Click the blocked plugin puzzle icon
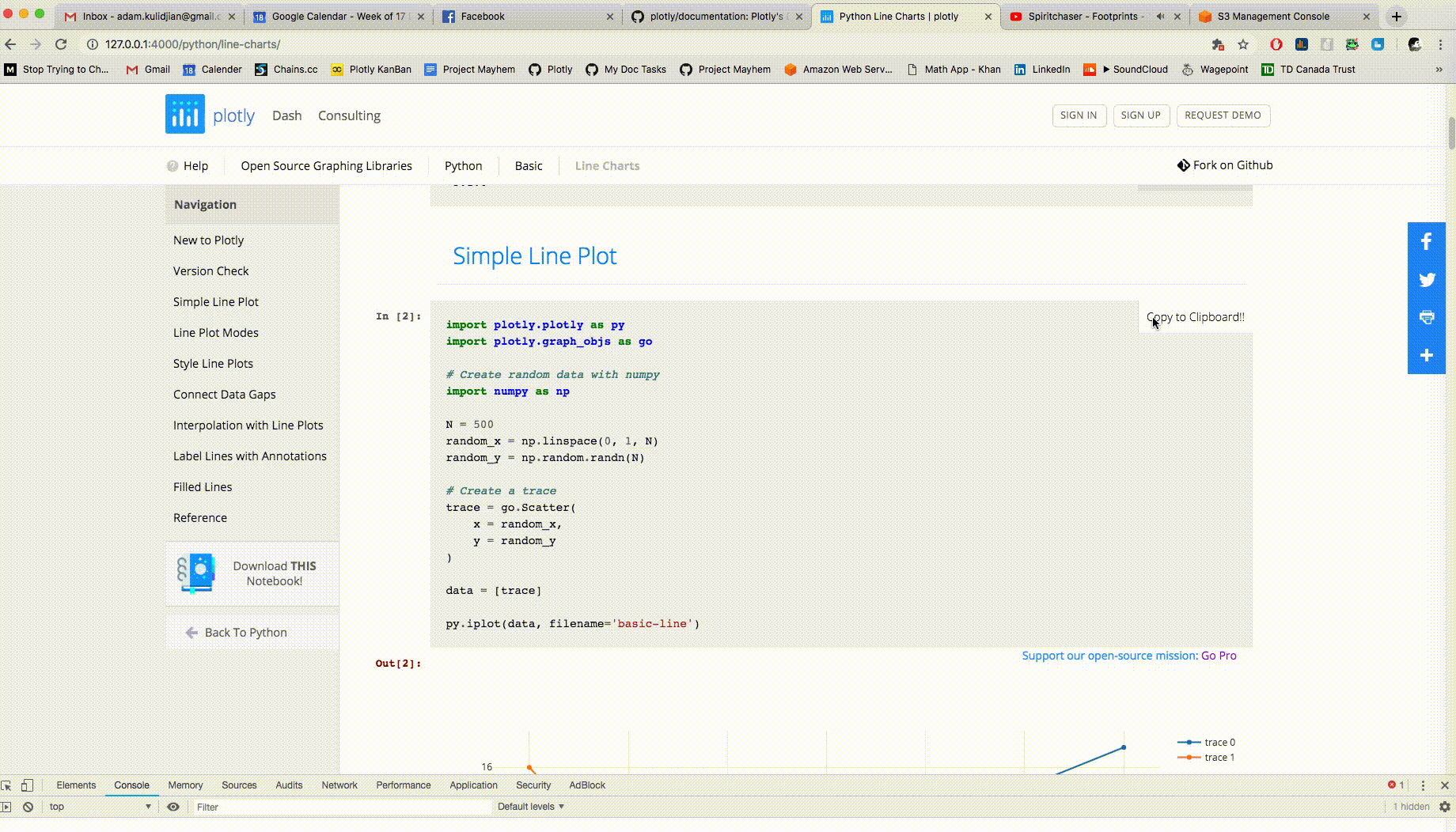 coord(1218,44)
